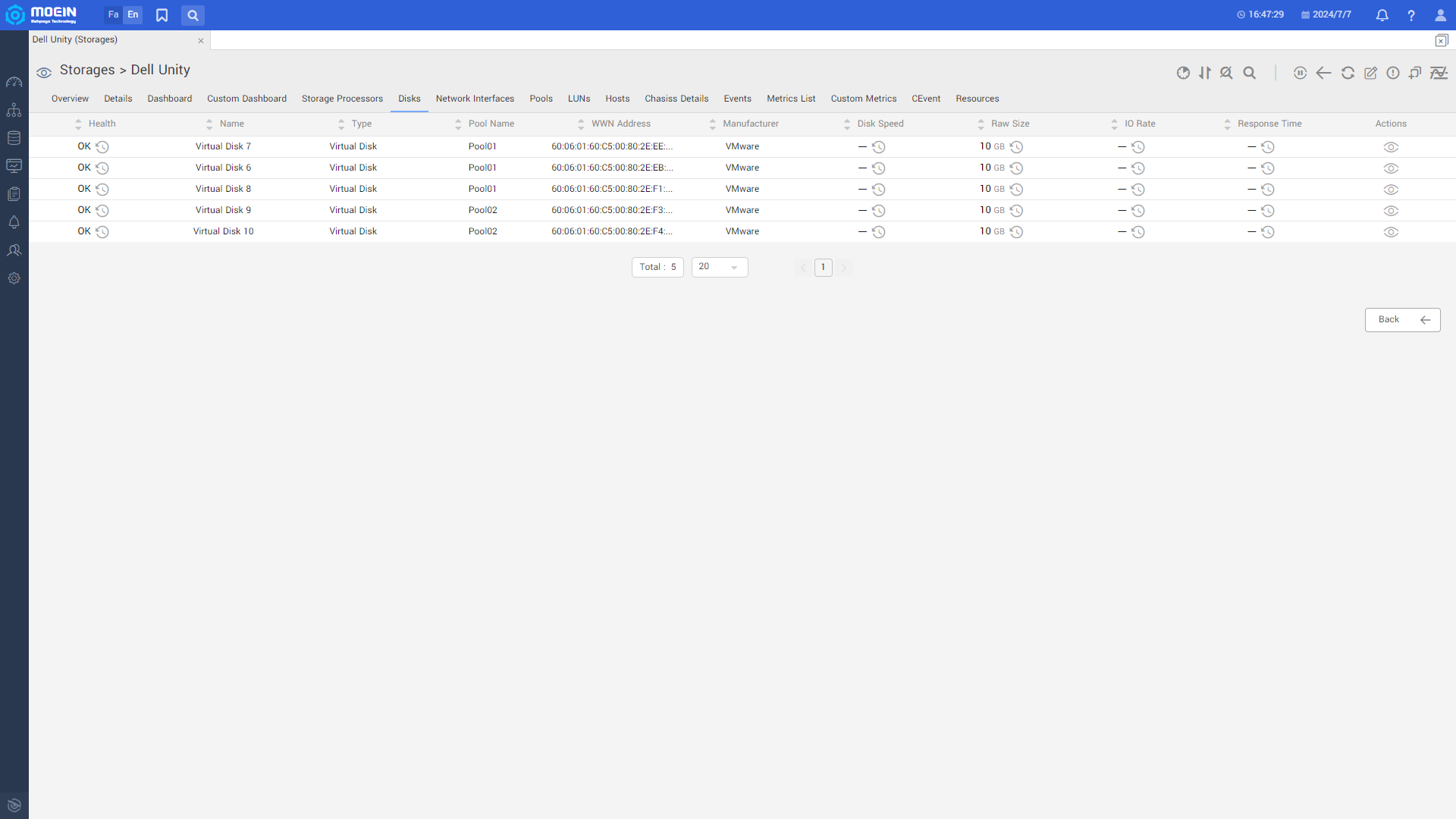Click the edit pencil icon in toolbar
This screenshot has width=1456, height=819.
1370,73
